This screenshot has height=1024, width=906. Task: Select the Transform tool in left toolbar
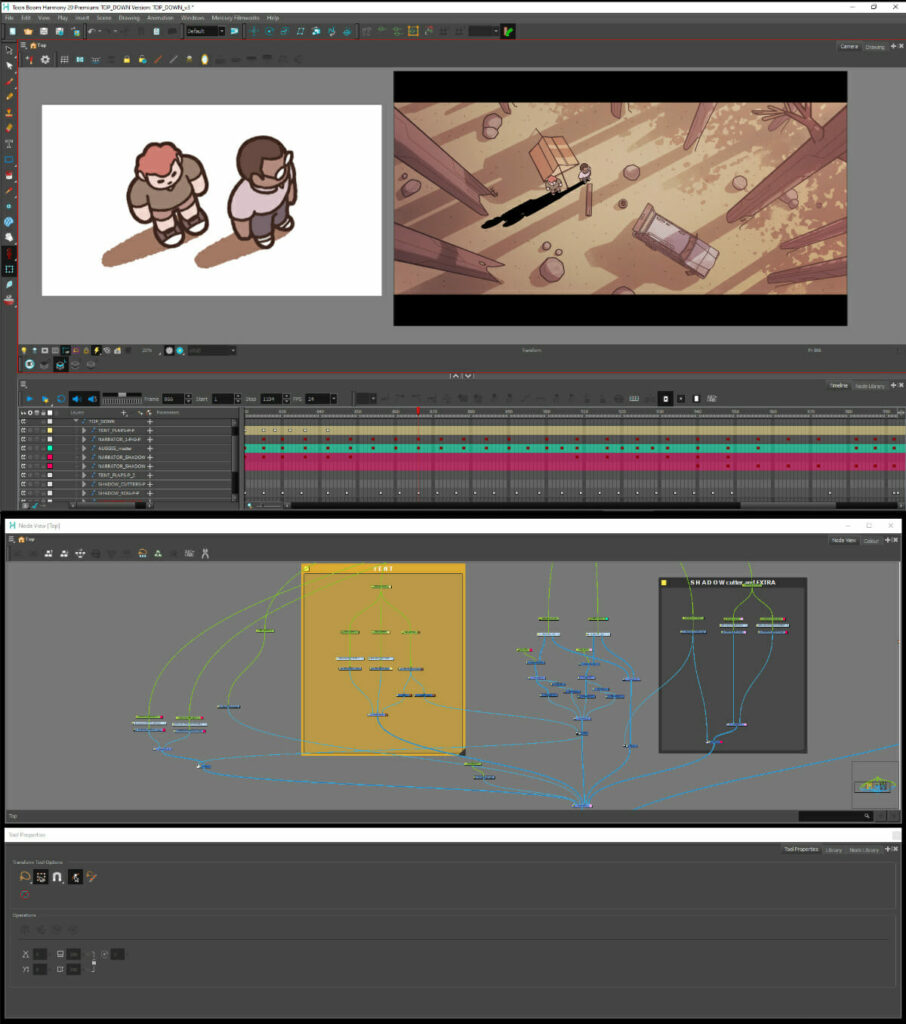[9, 50]
